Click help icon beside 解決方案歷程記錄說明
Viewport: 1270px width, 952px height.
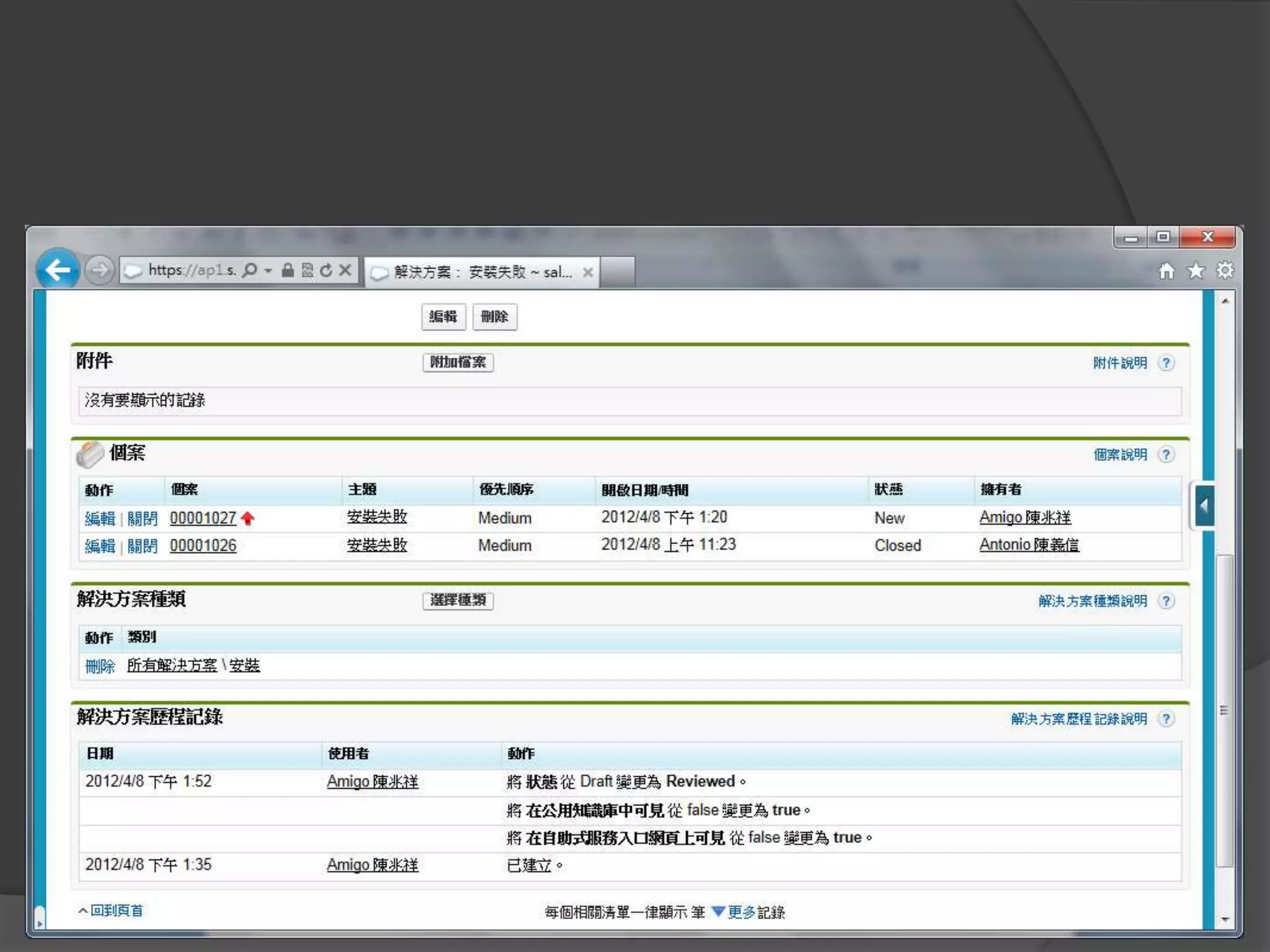coord(1166,719)
